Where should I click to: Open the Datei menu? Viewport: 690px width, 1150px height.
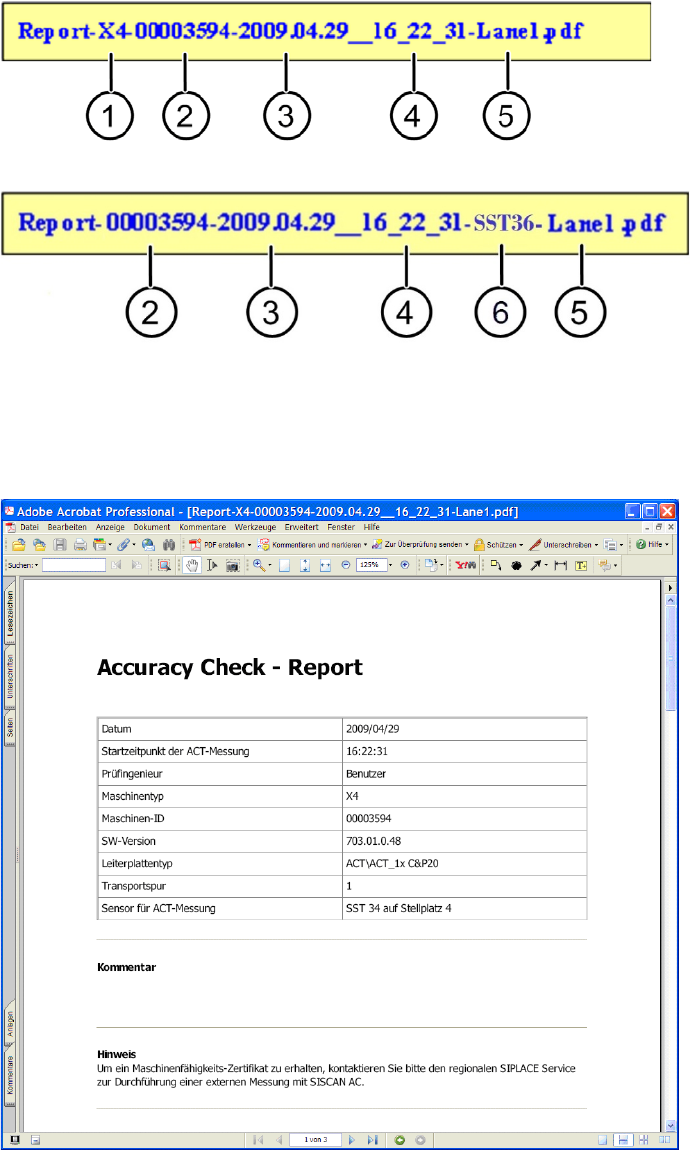click(x=29, y=527)
